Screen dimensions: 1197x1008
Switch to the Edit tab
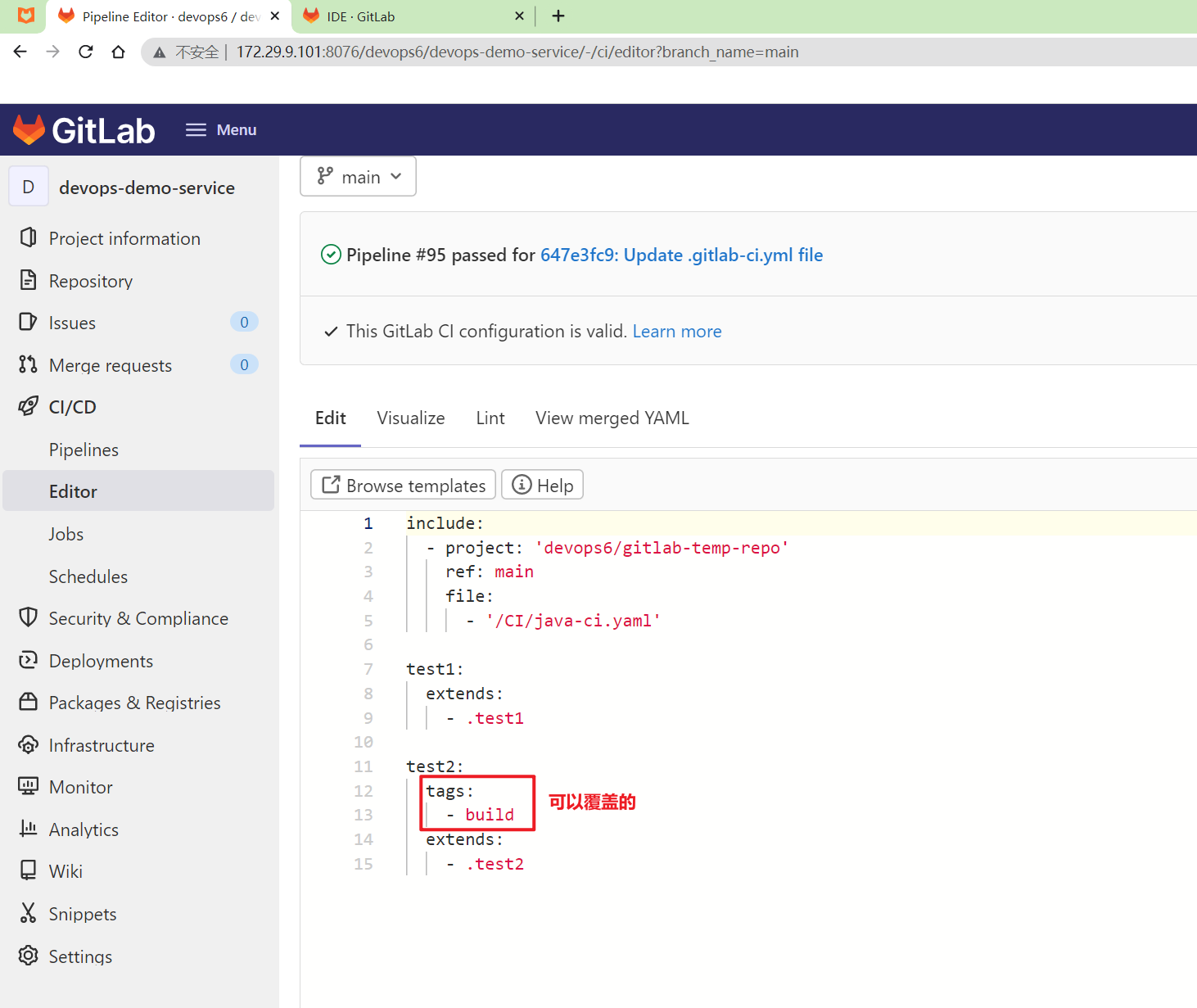click(x=331, y=418)
